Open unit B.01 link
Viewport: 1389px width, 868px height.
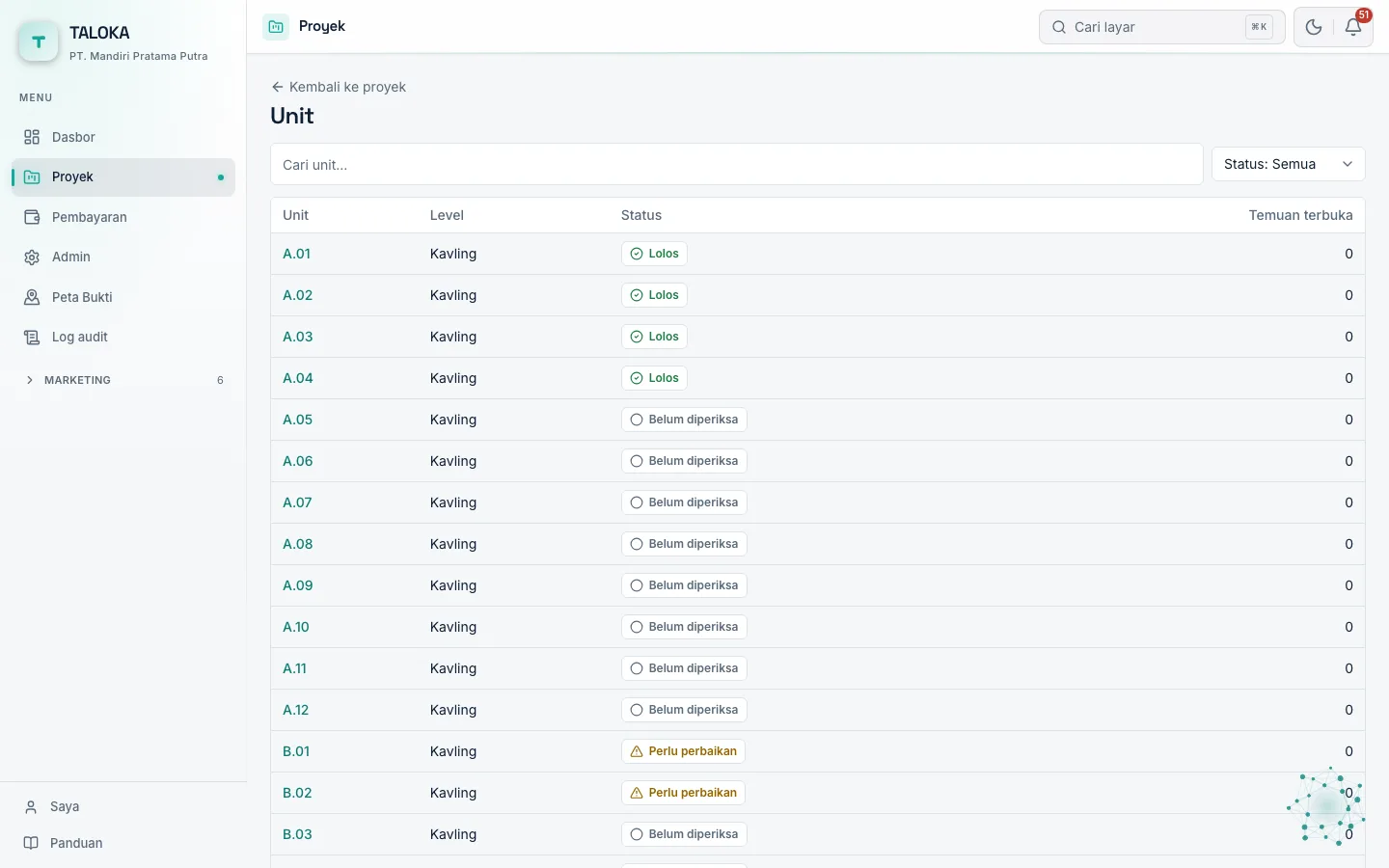pyautogui.click(x=296, y=751)
